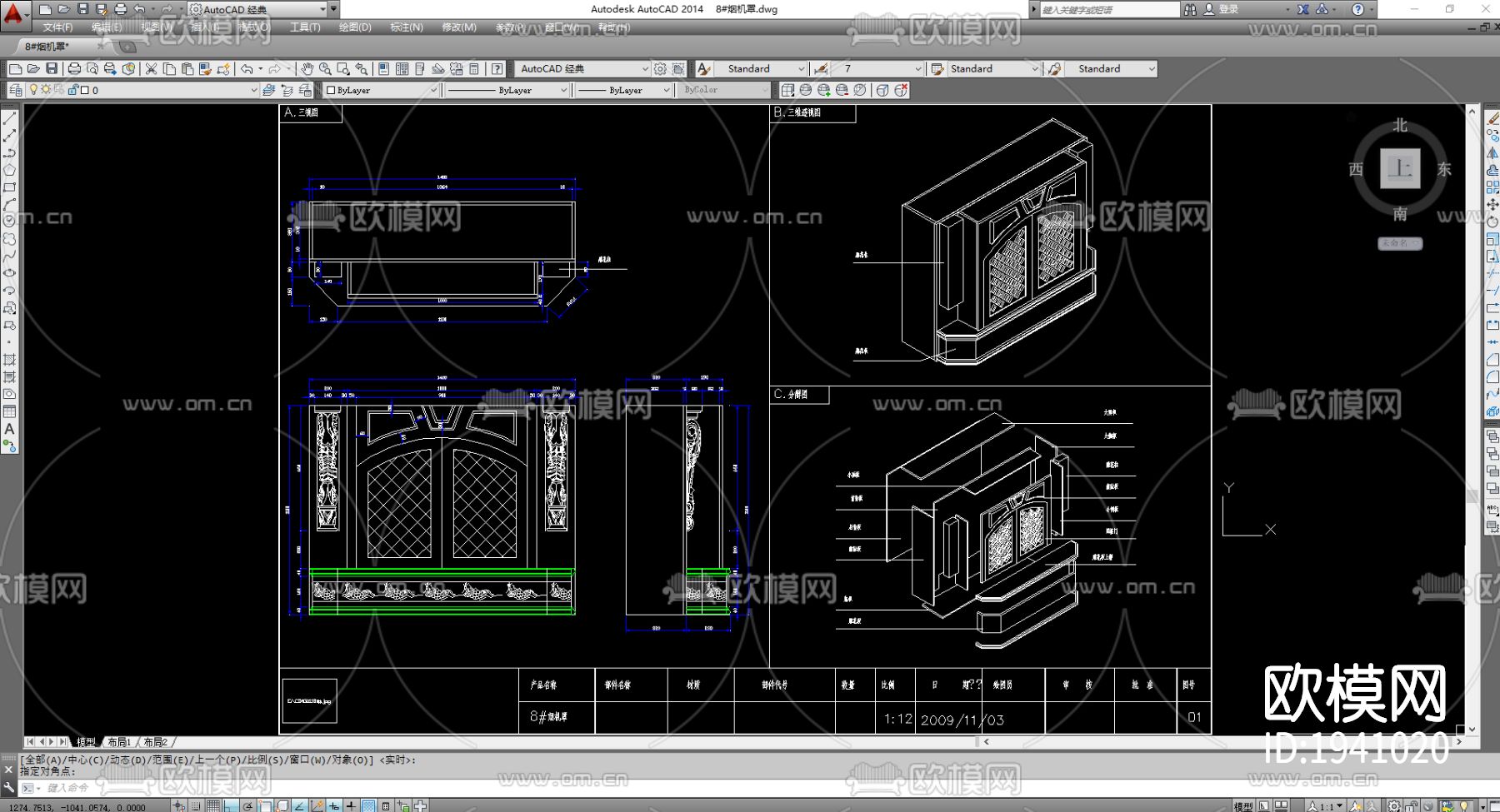
Task: Click the Undo arrow in standard toolbar
Action: click(247, 69)
